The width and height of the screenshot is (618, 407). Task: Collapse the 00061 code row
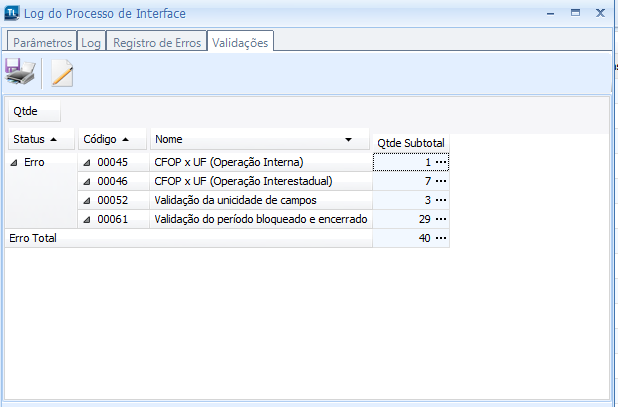87,219
